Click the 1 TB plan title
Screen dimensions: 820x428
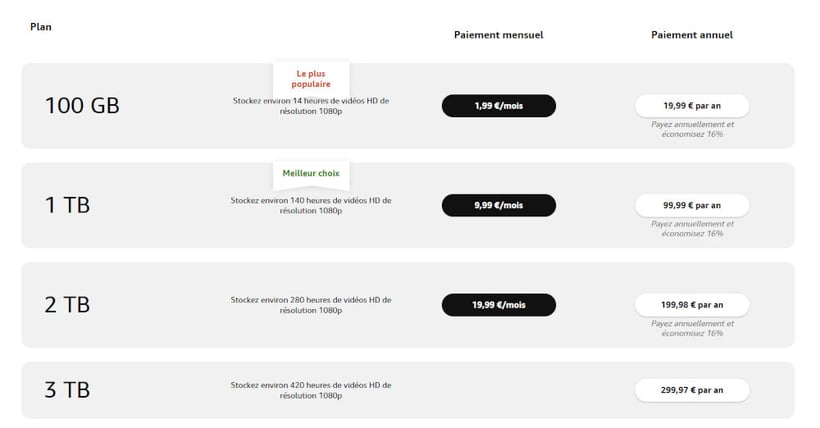click(x=67, y=205)
